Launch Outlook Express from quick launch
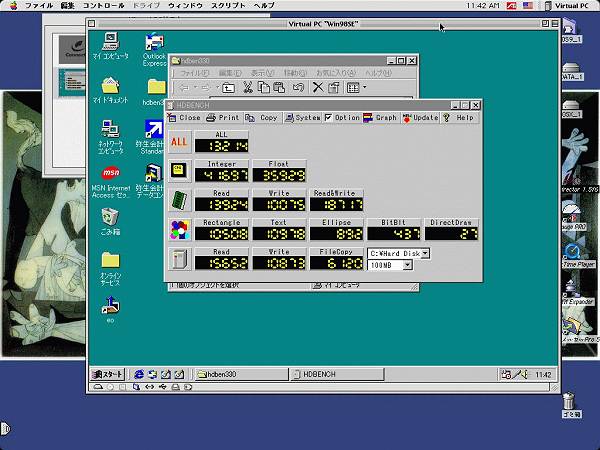Screen dimensions: 600x450 tap(152, 374)
